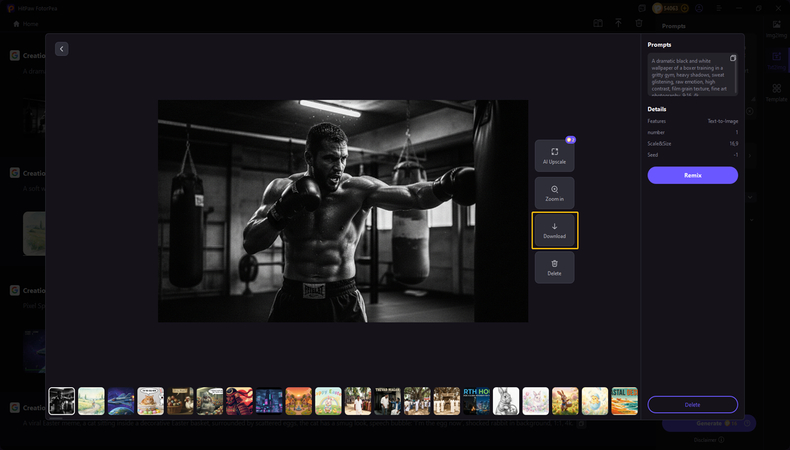Click the large boxer preview image
This screenshot has height=450, width=790.
click(342, 210)
